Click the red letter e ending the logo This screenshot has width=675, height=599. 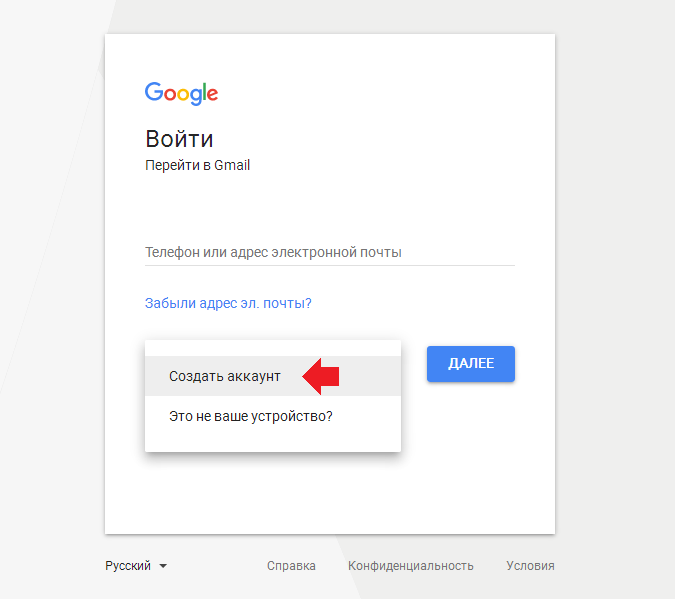coord(212,95)
